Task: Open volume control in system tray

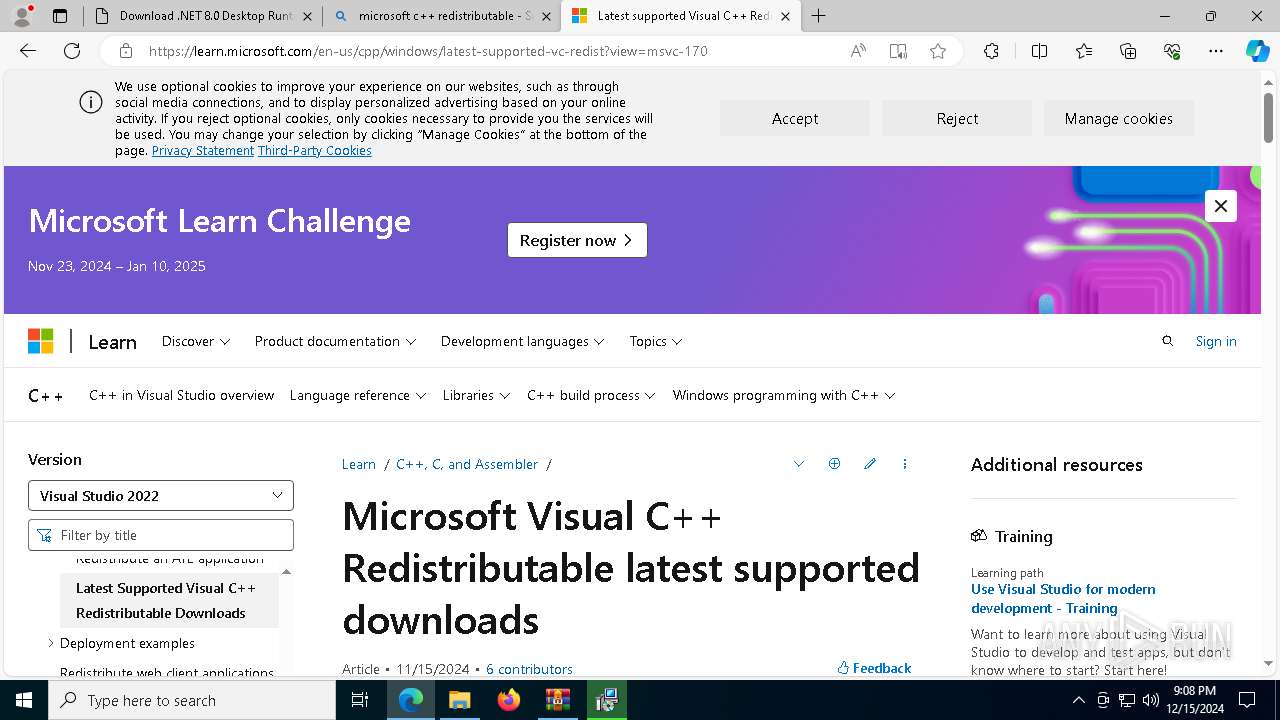Action: click(1150, 700)
